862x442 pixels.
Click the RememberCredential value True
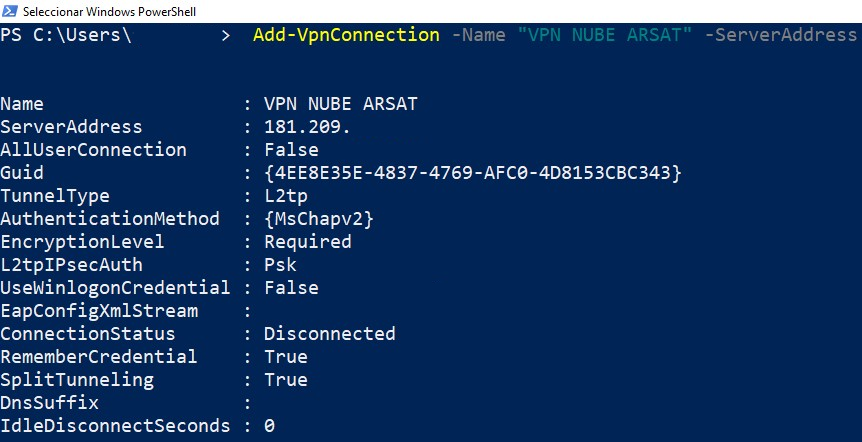286,357
